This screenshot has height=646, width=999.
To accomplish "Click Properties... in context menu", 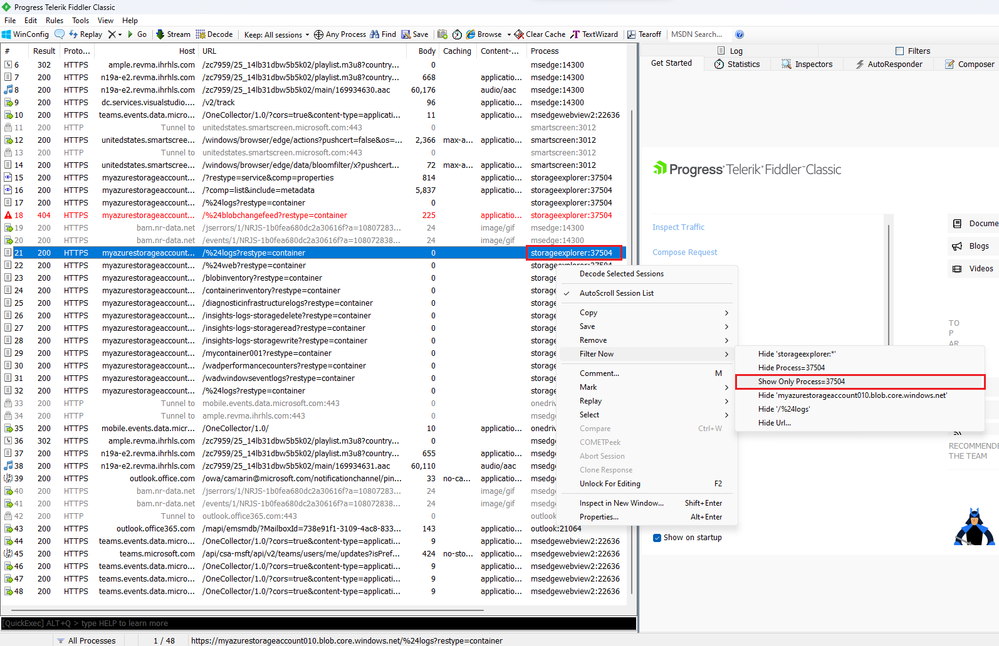I will coord(647,517).
